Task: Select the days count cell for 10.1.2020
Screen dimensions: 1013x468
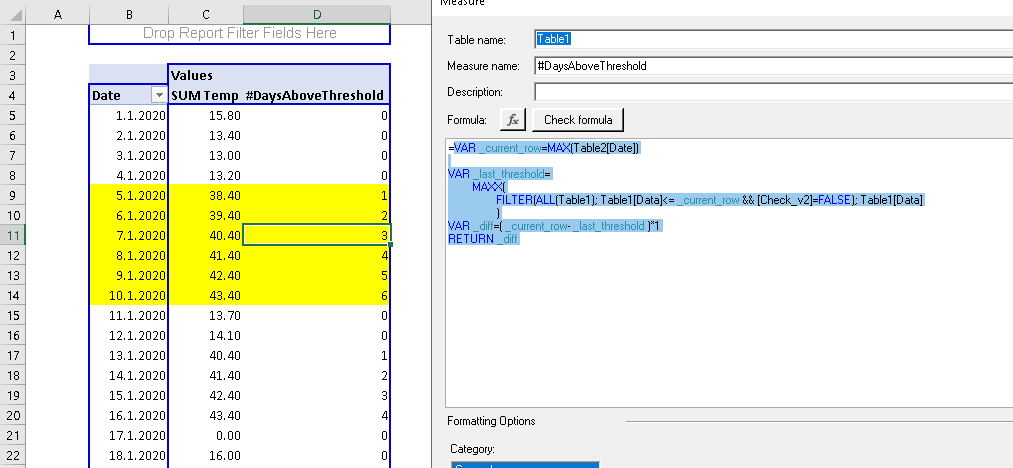Action: tap(317, 295)
